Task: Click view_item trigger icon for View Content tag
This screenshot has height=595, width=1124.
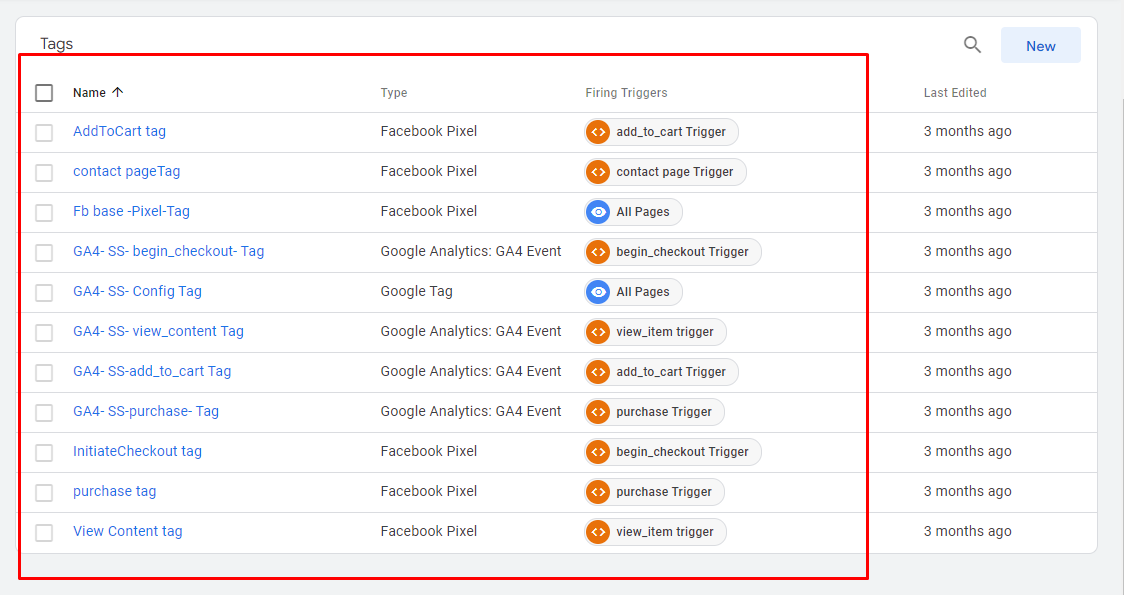Action: 598,532
